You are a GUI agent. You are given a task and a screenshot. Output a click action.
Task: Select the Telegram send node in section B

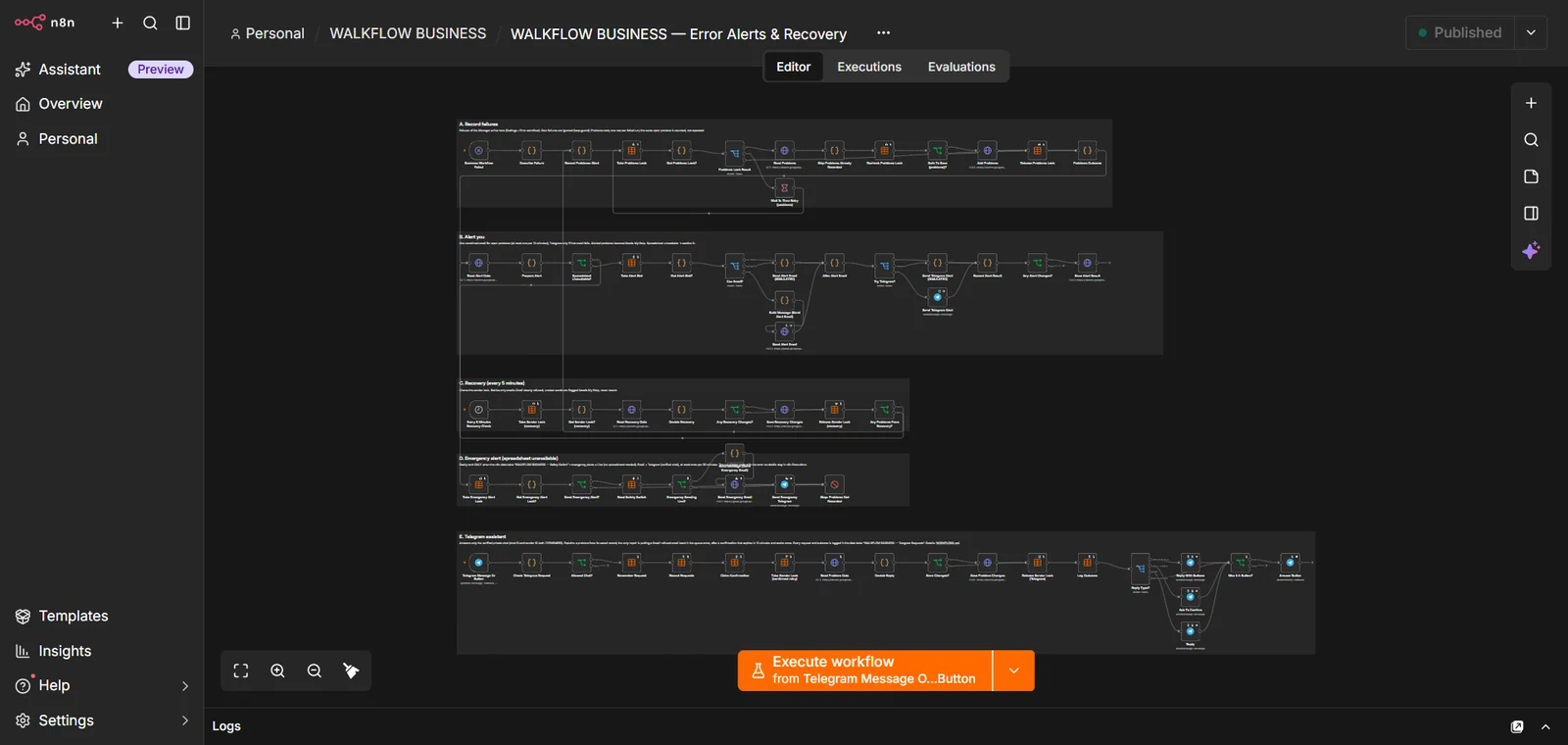[x=937, y=297]
